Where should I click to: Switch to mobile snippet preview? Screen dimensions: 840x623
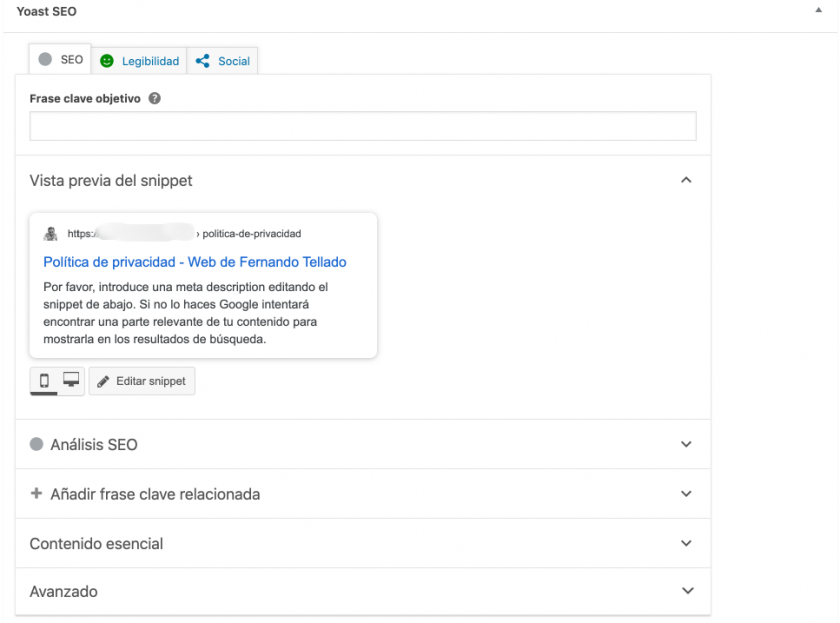point(45,380)
